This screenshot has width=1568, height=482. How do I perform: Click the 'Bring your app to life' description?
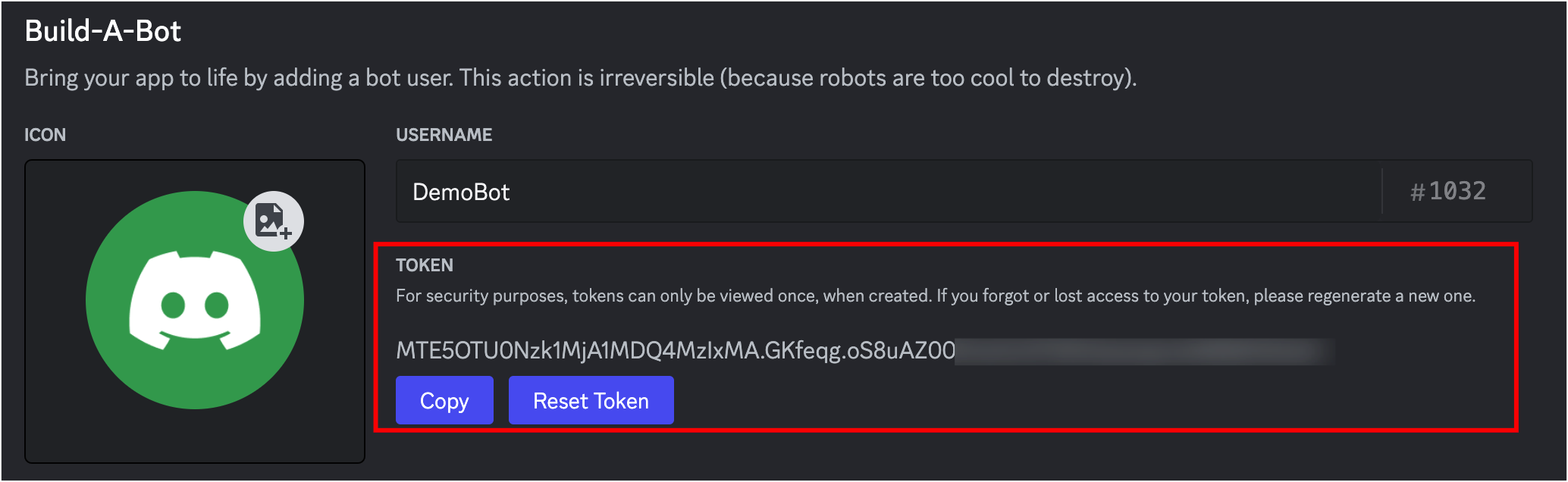[x=581, y=78]
